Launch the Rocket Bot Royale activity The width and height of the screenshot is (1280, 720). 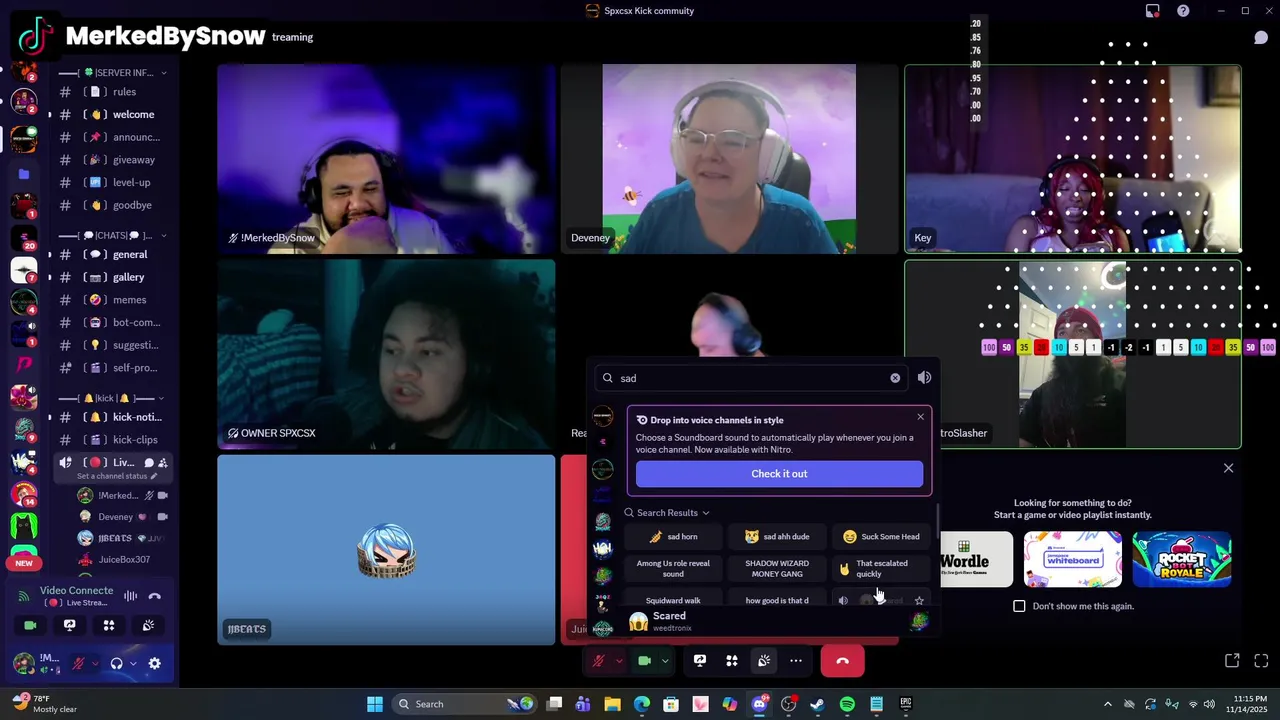coord(1182,559)
